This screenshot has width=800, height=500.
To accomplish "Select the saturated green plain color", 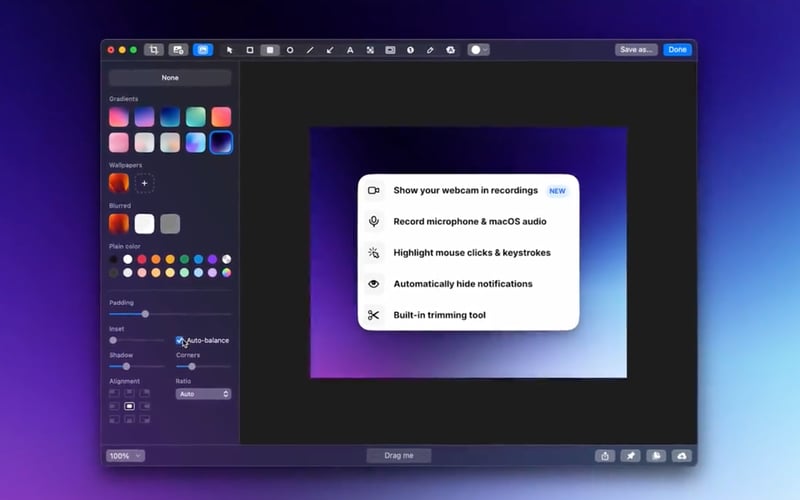I will click(x=184, y=259).
